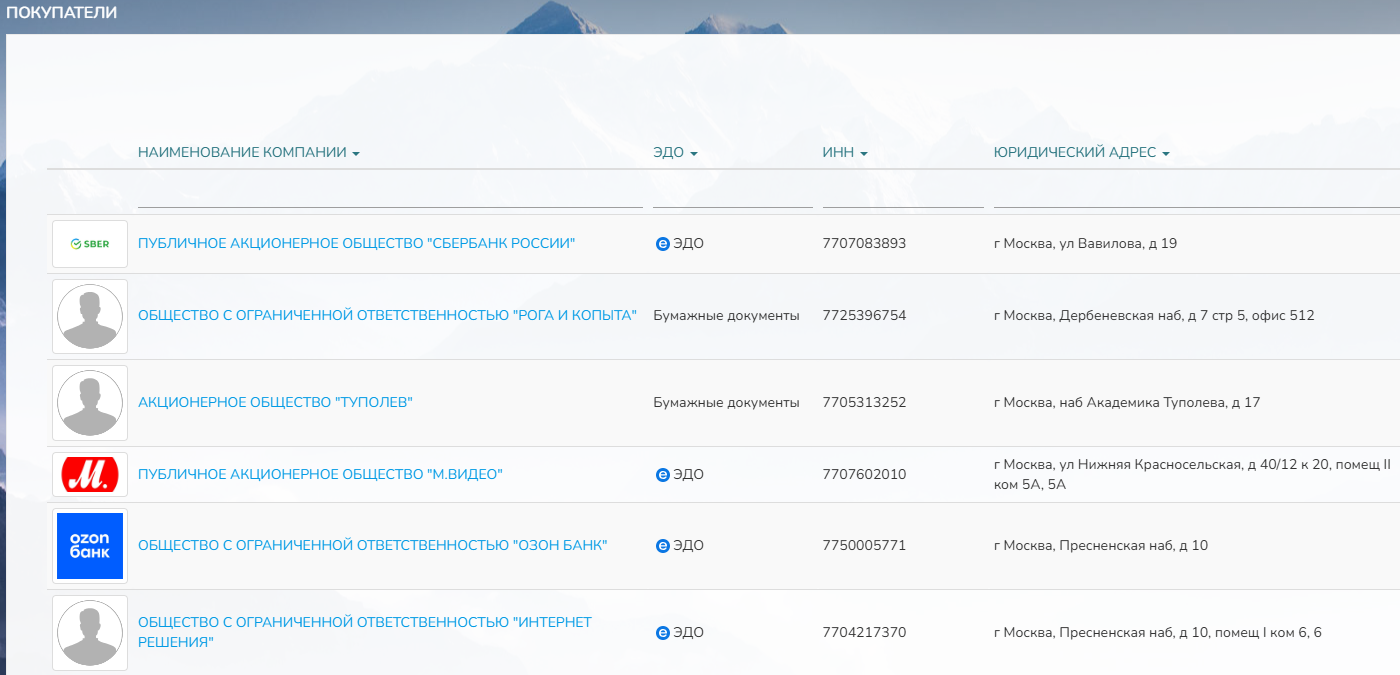Click the ЭДО icon in М.Видео row
Viewport: 1400px width, 675px height.
(x=663, y=474)
